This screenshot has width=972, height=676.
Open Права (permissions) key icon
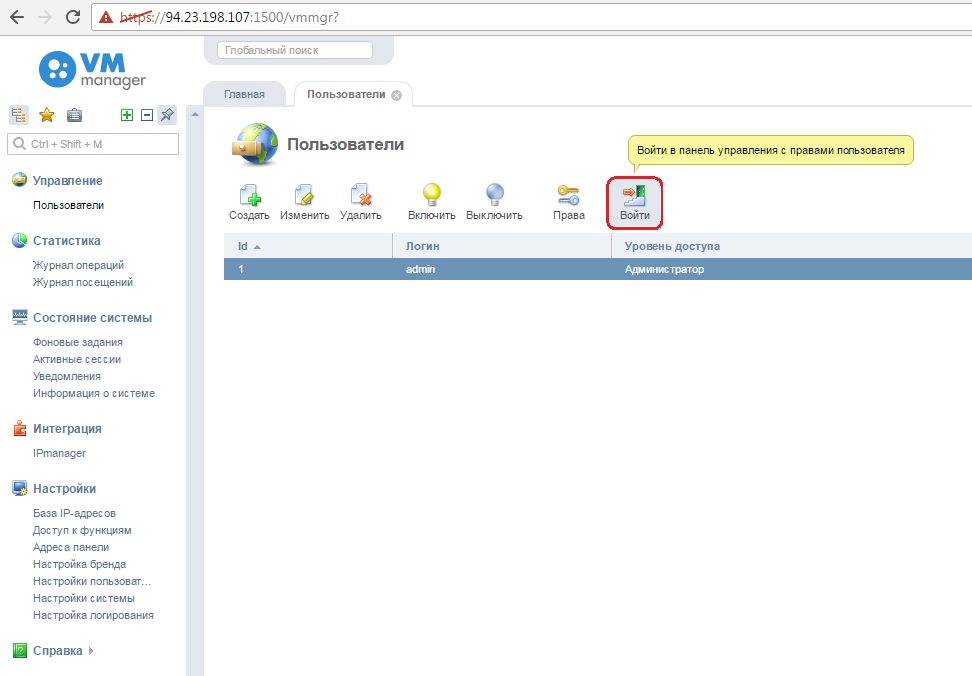coord(568,195)
